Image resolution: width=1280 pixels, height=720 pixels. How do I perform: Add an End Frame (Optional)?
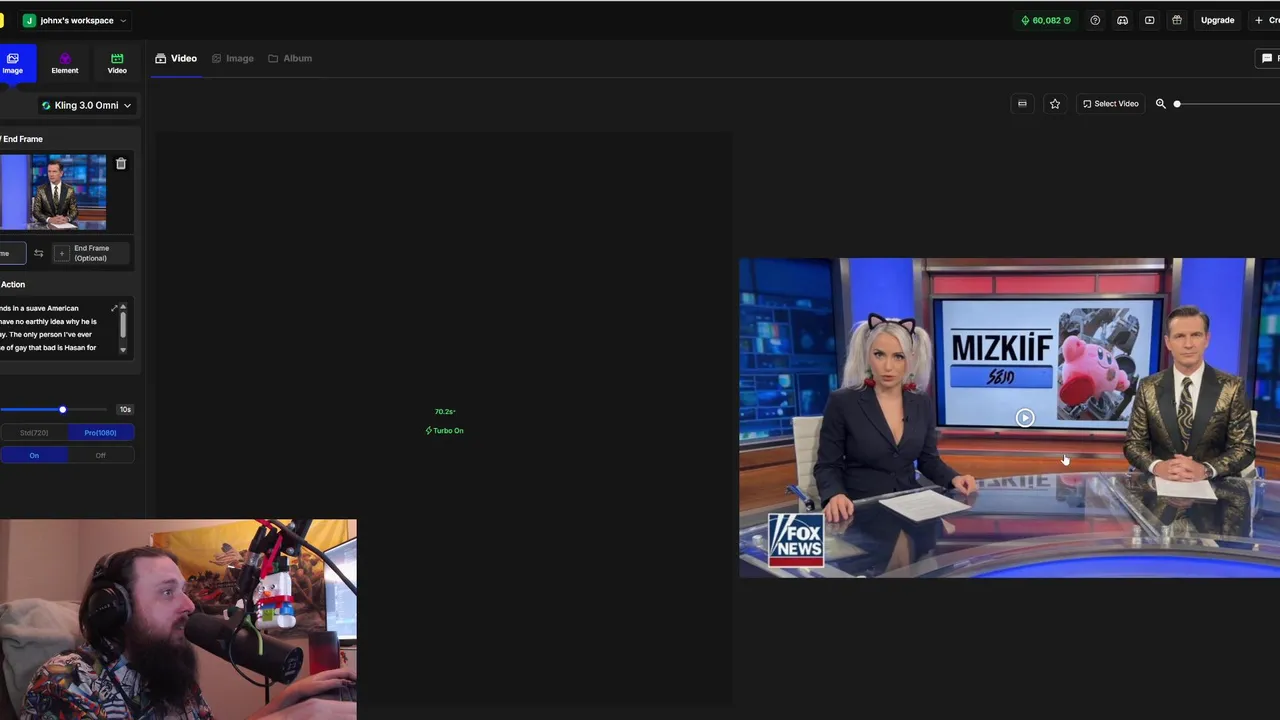pos(91,253)
